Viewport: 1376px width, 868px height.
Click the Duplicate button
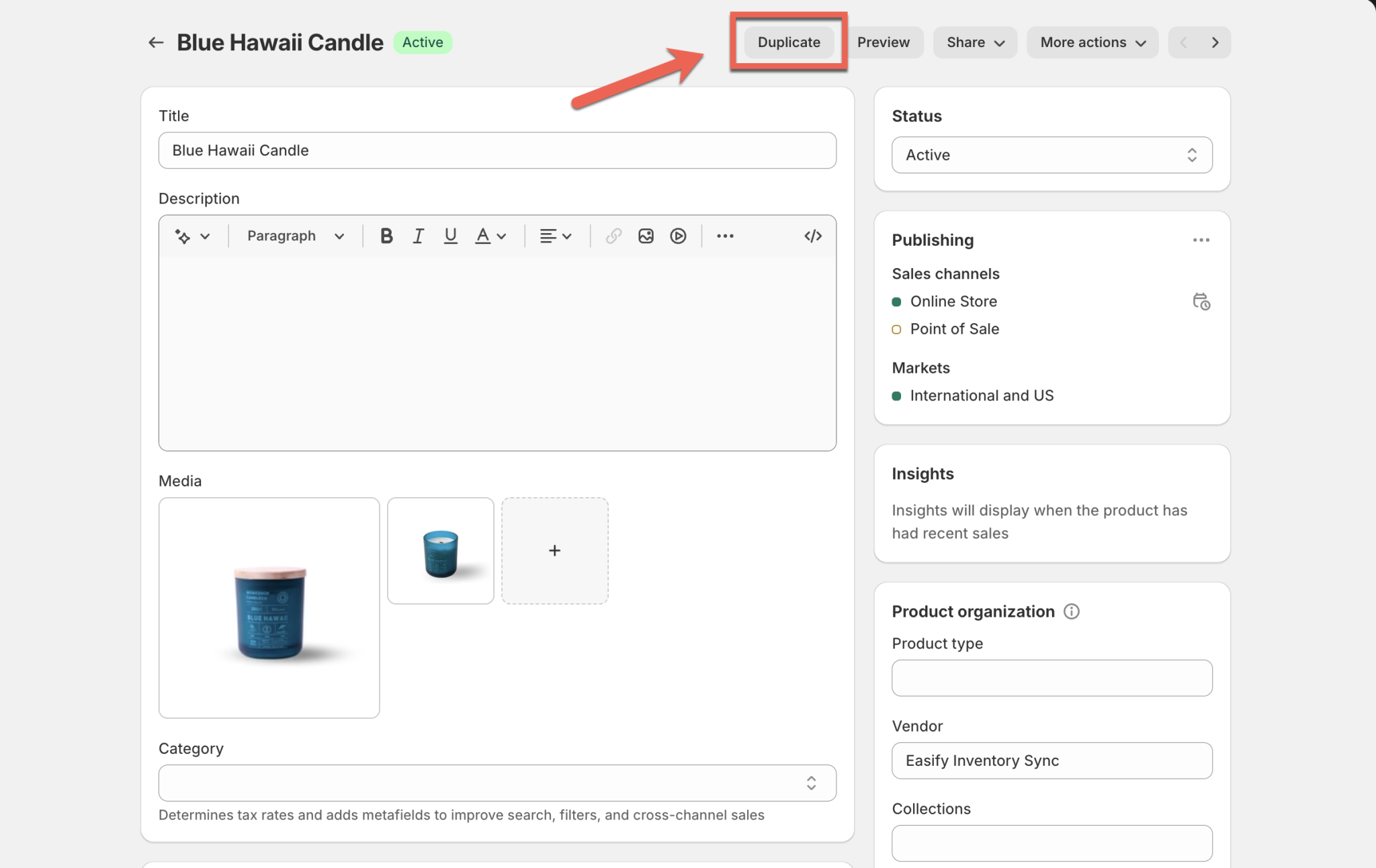tap(789, 42)
